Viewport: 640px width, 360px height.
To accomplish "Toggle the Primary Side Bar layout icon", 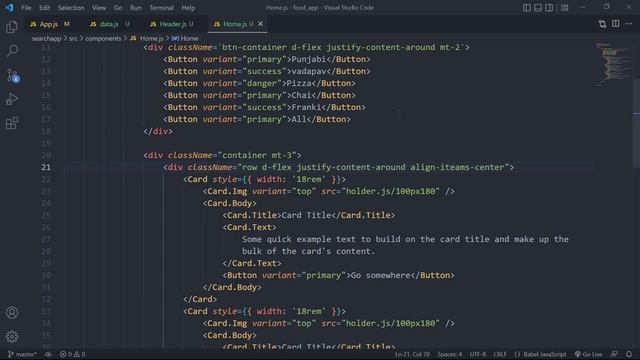I will coord(527,8).
